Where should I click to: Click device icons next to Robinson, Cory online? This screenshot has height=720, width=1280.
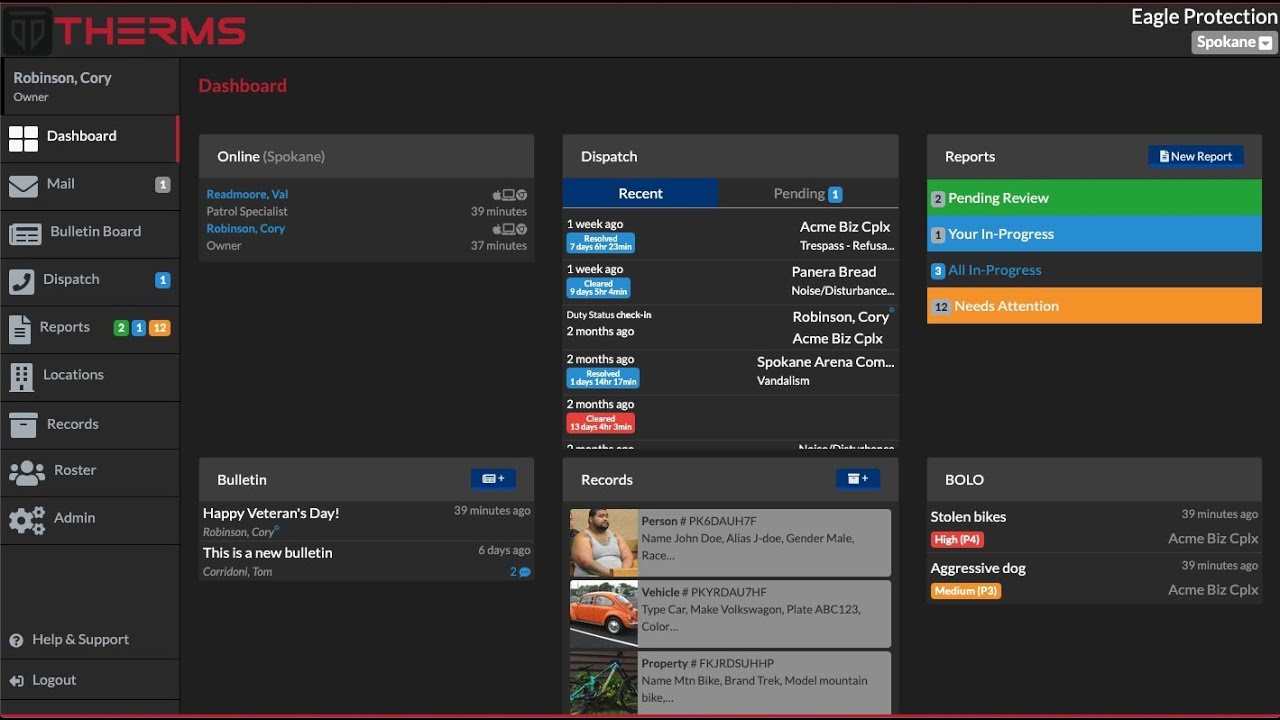pos(510,229)
